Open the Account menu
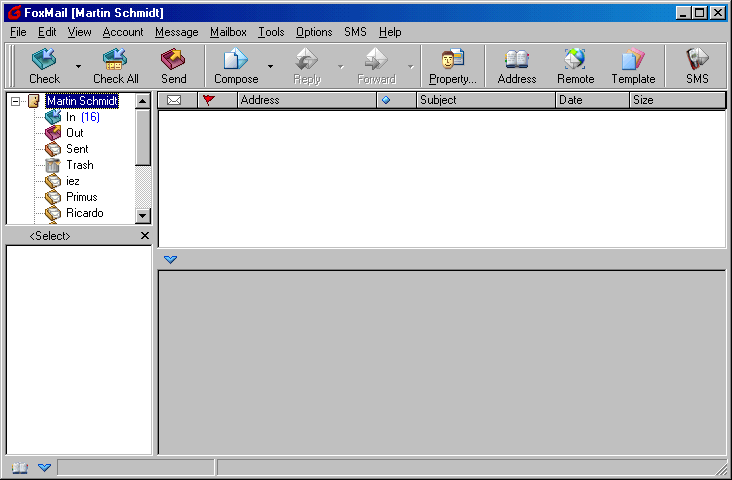This screenshot has height=480, width=732. tap(123, 32)
